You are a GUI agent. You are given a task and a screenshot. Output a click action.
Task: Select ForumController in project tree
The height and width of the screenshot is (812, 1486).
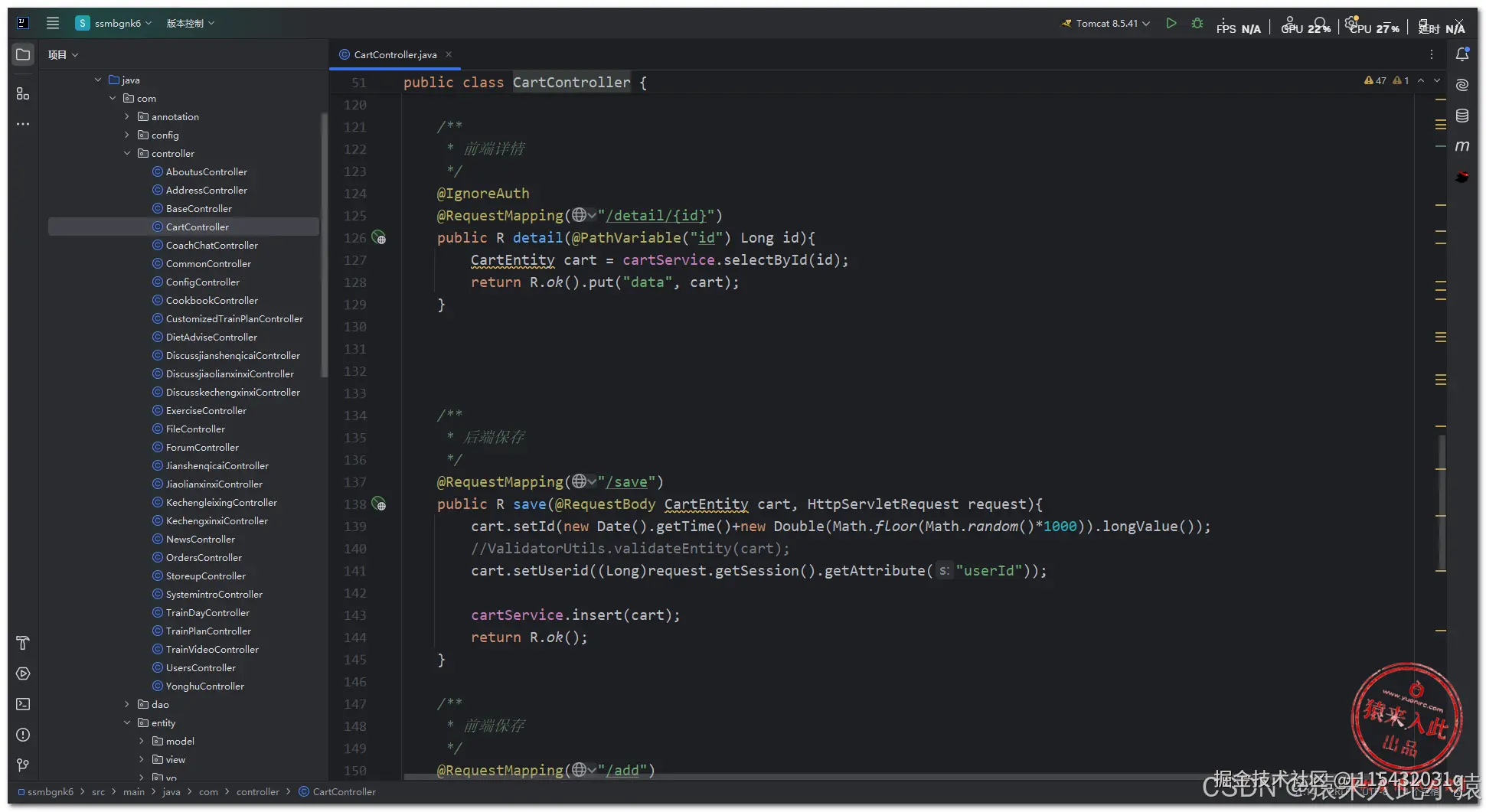[202, 447]
